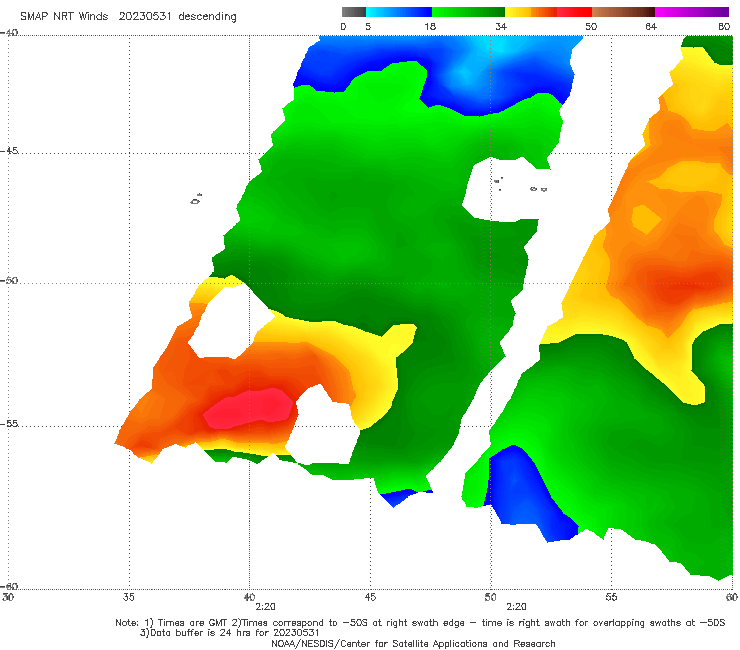Viewport: 740px width, 650px height.
Task: Click the red wind maximum near 55S 40E
Action: click(x=250, y=408)
